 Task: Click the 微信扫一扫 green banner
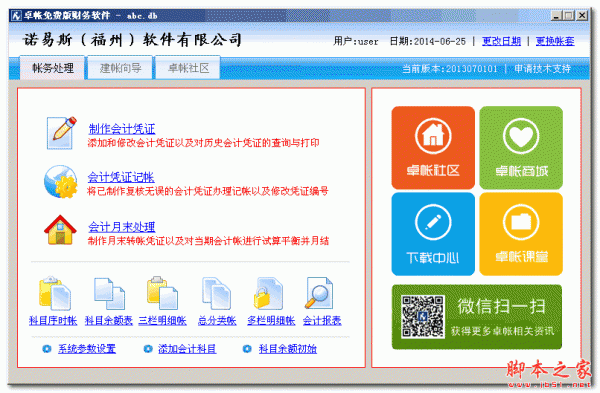tap(477, 317)
